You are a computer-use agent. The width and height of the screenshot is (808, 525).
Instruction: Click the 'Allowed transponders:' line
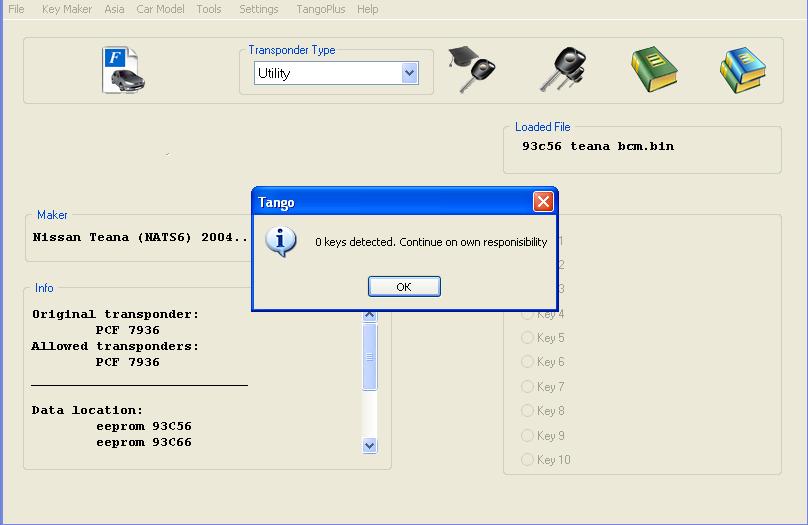click(x=115, y=346)
